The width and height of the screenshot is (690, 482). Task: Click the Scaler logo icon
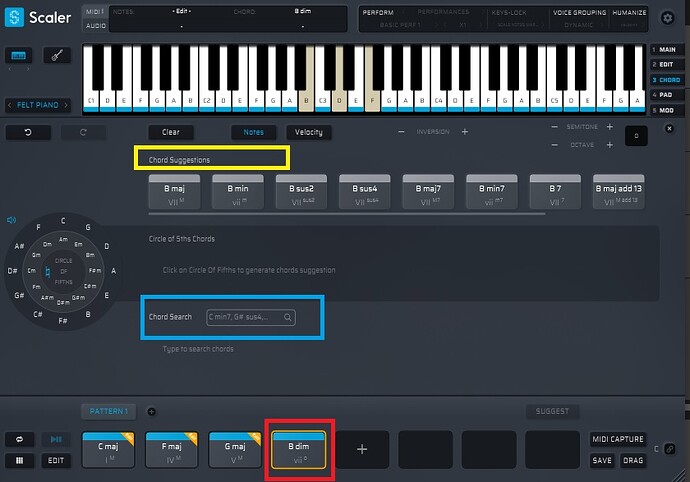14,17
